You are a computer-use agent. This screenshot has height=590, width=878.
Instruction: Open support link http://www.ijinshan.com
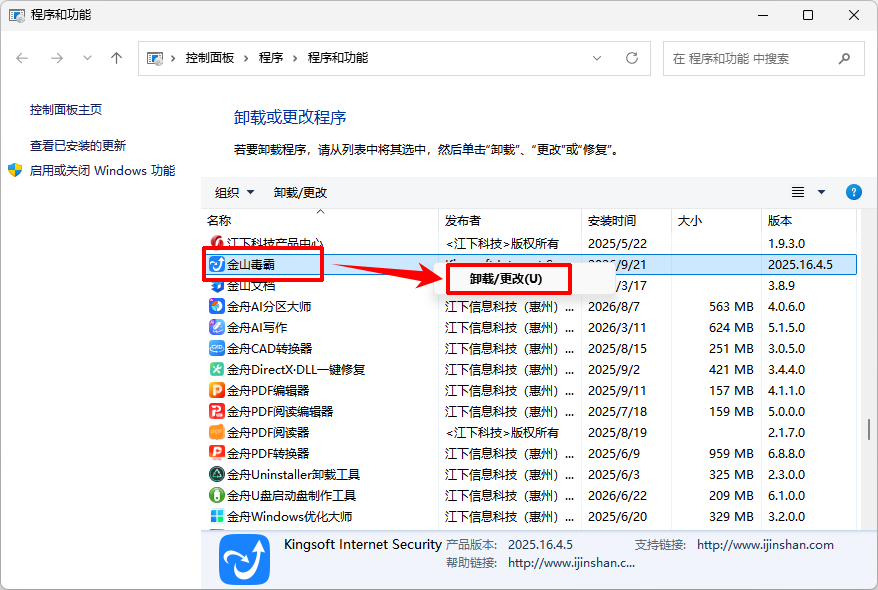[x=765, y=545]
